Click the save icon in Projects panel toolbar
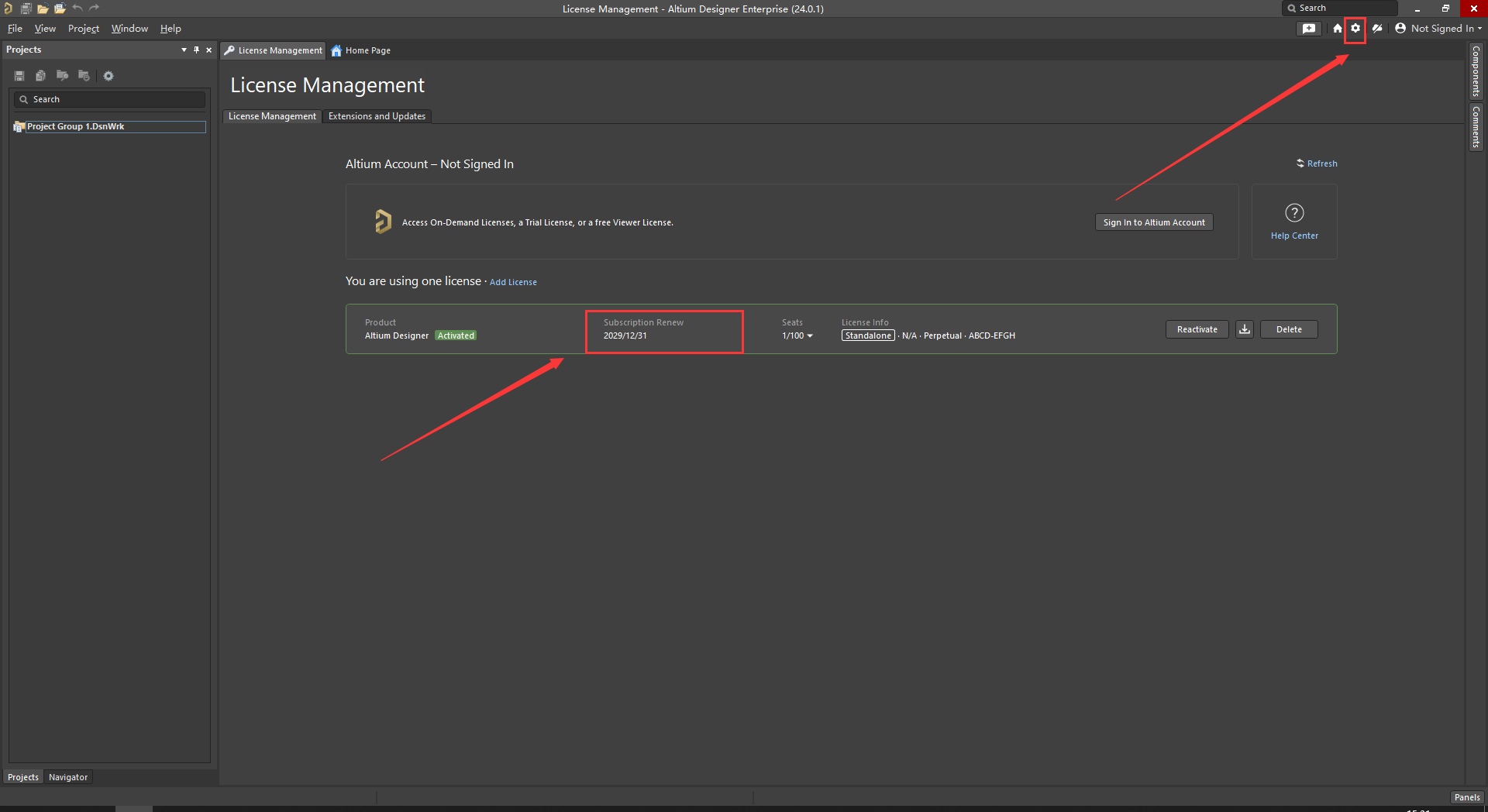The height and width of the screenshot is (812, 1488). (x=19, y=76)
